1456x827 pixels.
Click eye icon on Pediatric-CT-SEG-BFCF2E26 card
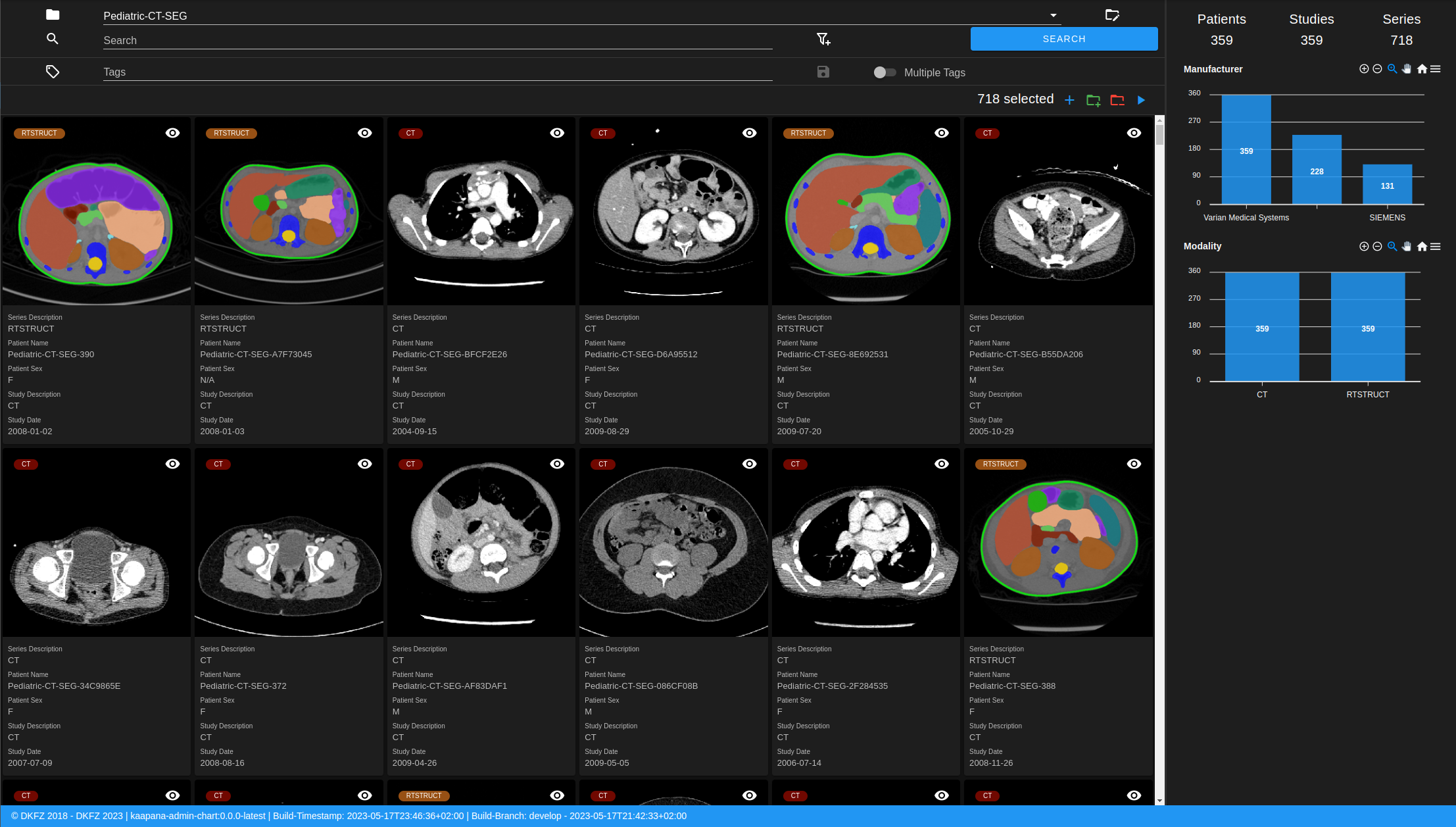point(557,133)
